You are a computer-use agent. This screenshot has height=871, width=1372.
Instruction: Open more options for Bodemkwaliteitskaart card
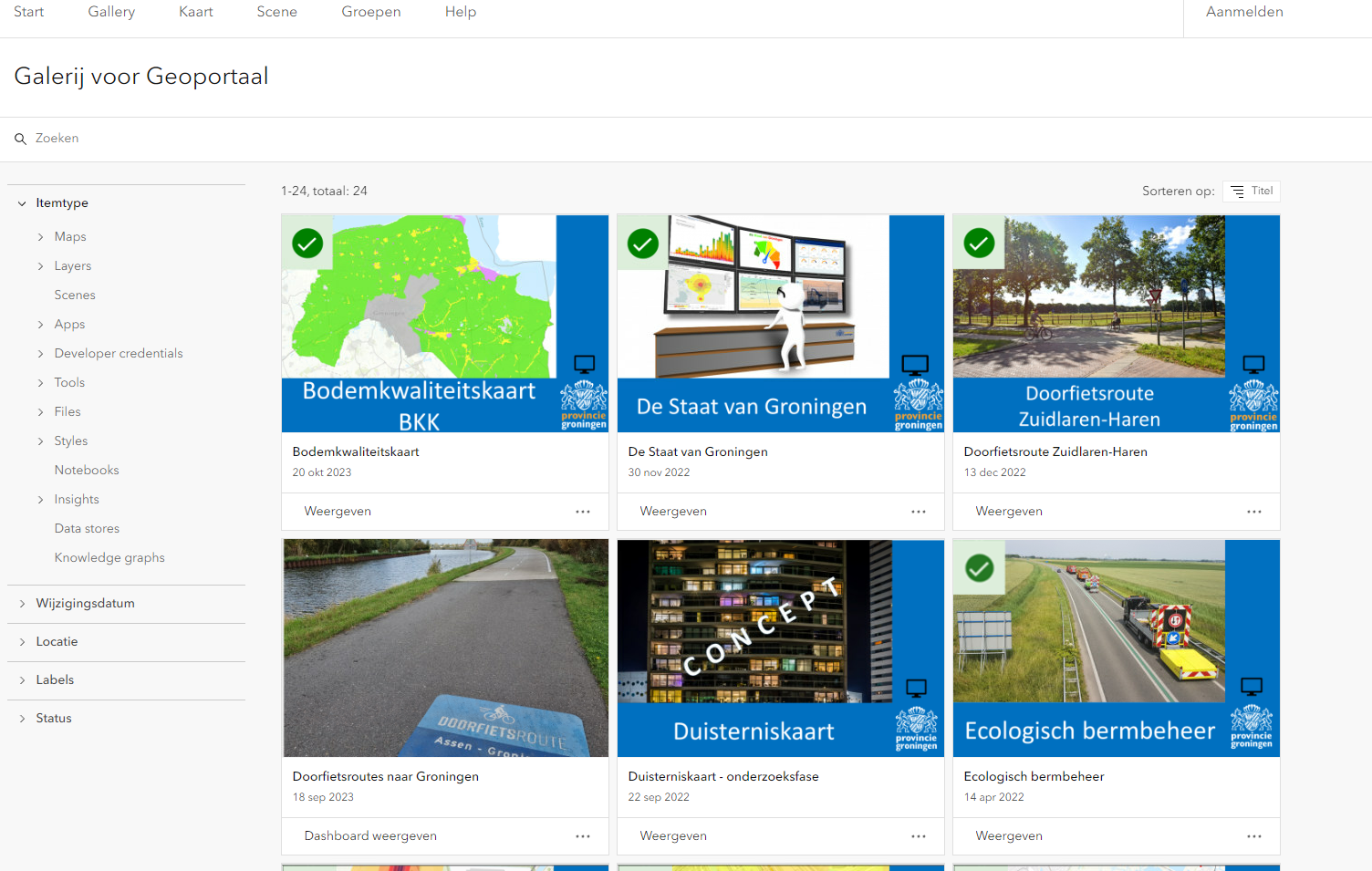(583, 512)
